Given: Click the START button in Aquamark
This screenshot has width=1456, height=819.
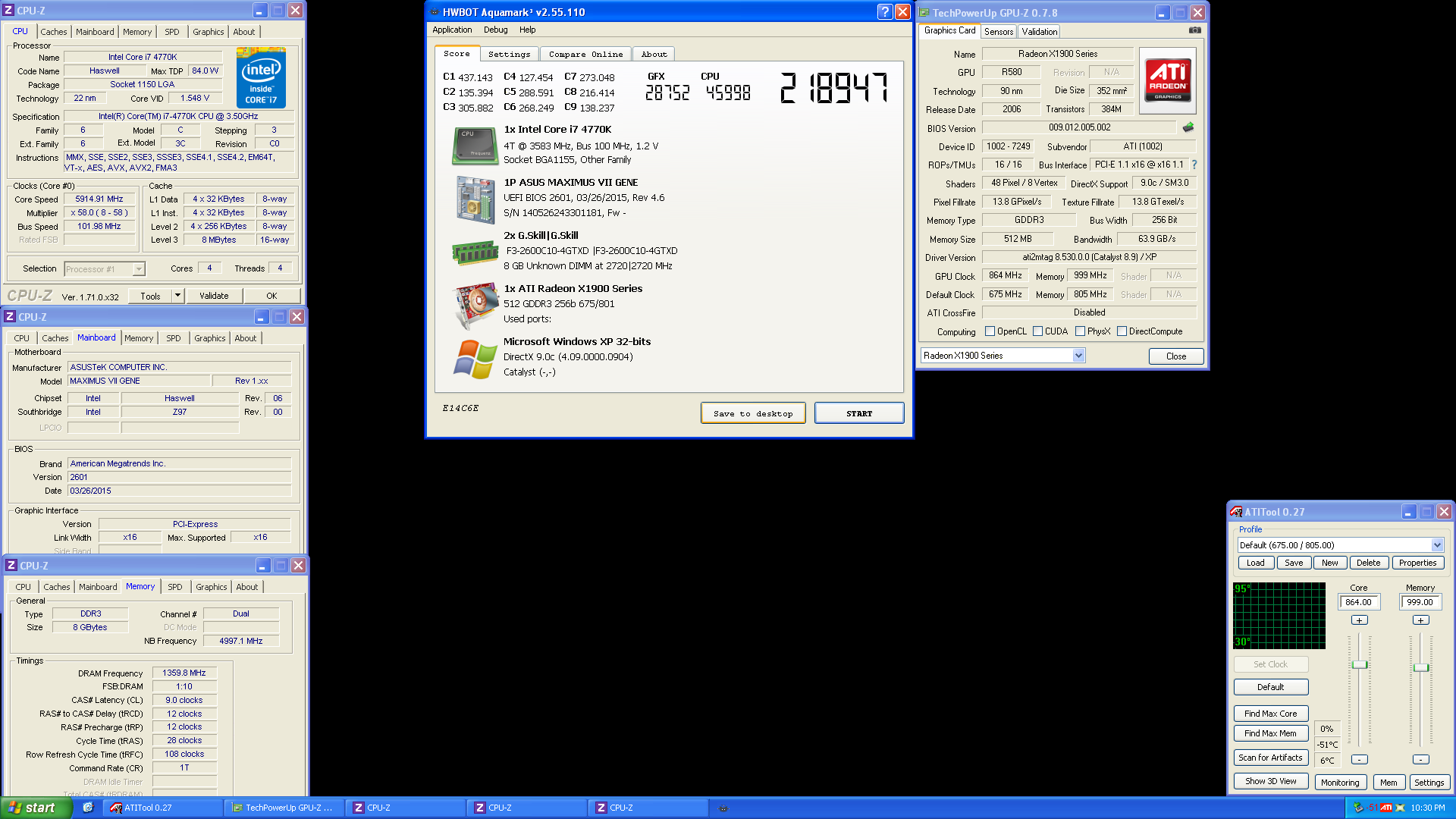Looking at the screenshot, I should [859, 413].
